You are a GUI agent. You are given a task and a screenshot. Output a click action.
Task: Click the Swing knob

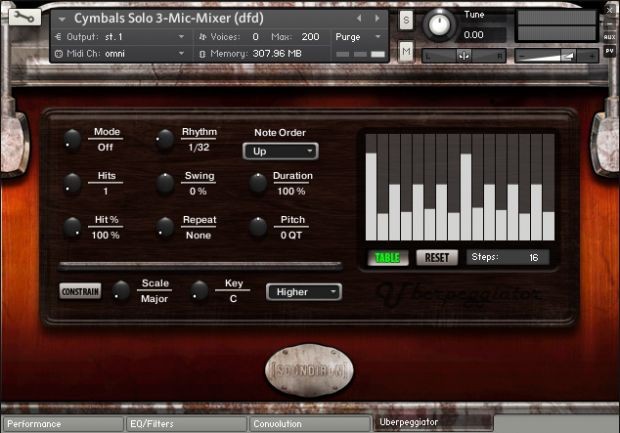click(165, 184)
